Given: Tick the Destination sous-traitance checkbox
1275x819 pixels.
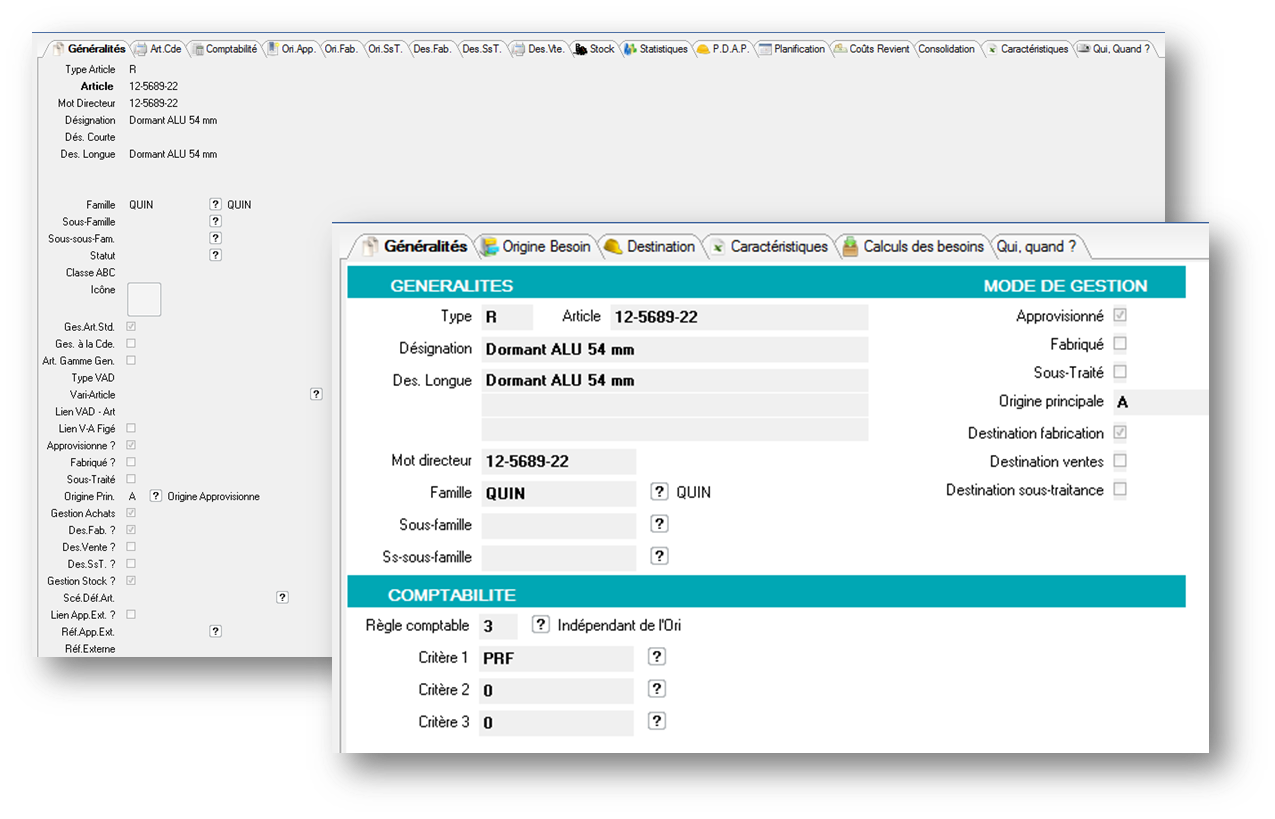Looking at the screenshot, I should [x=1120, y=490].
